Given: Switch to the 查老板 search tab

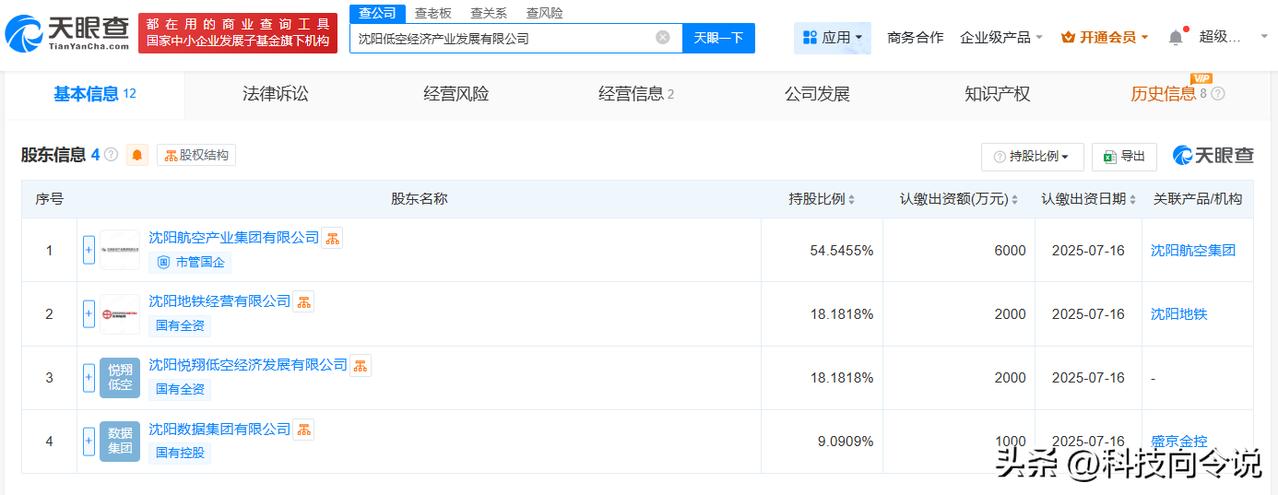Looking at the screenshot, I should pos(433,13).
